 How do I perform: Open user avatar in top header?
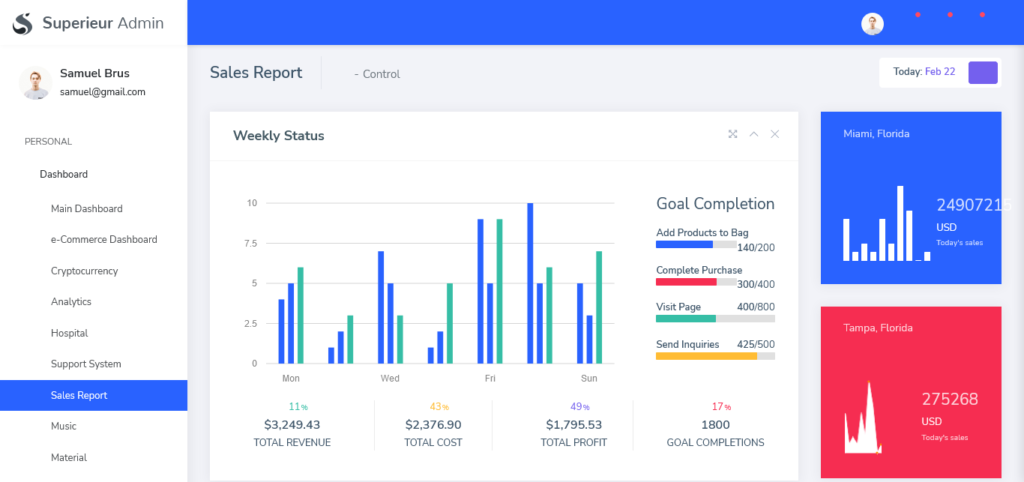[873, 24]
